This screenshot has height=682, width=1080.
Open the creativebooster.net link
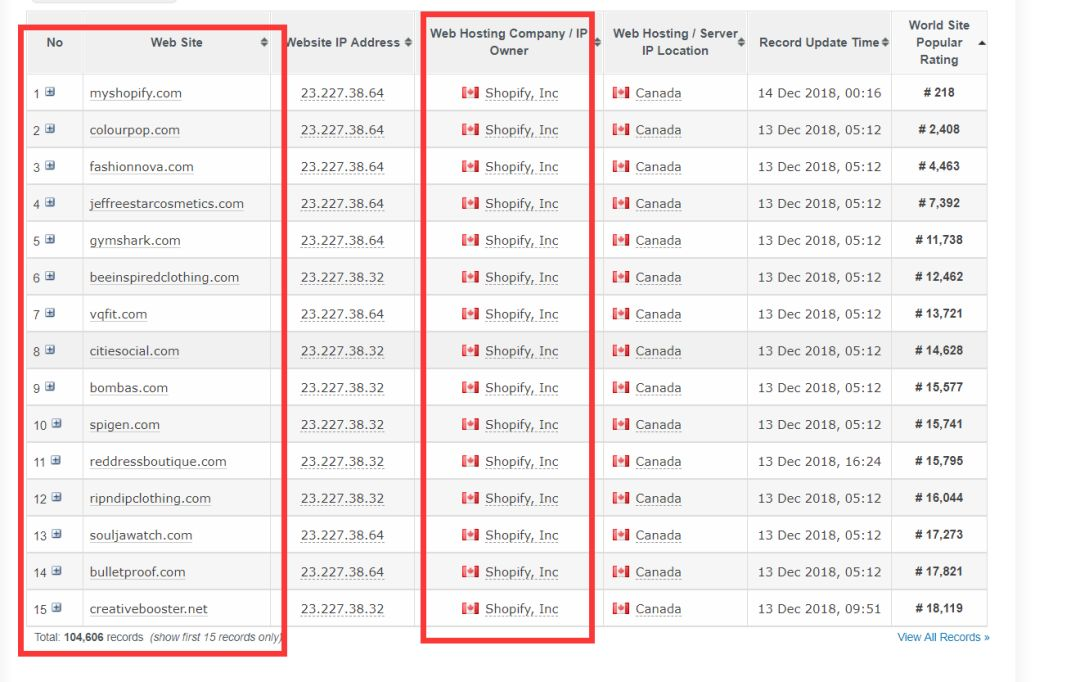tap(148, 609)
